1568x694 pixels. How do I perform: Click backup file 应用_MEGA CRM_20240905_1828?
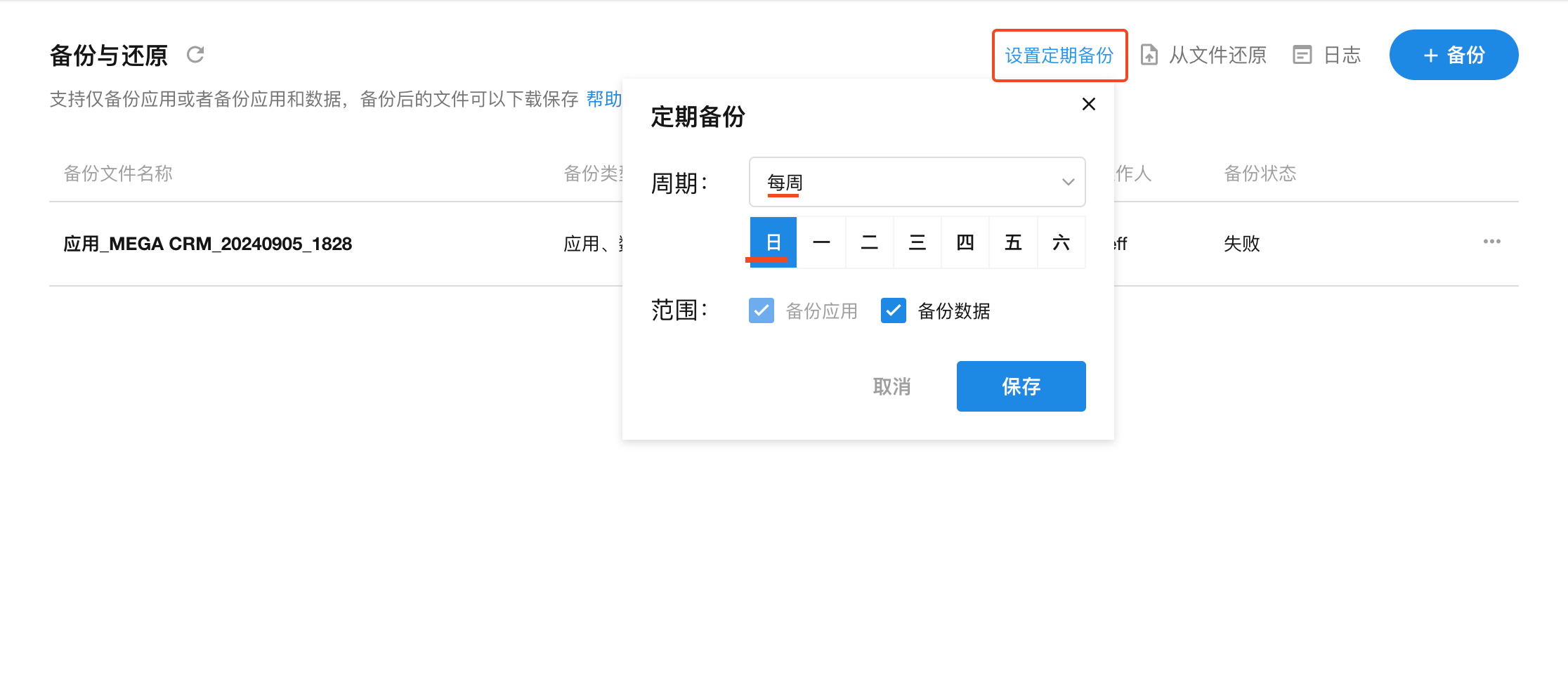(208, 244)
